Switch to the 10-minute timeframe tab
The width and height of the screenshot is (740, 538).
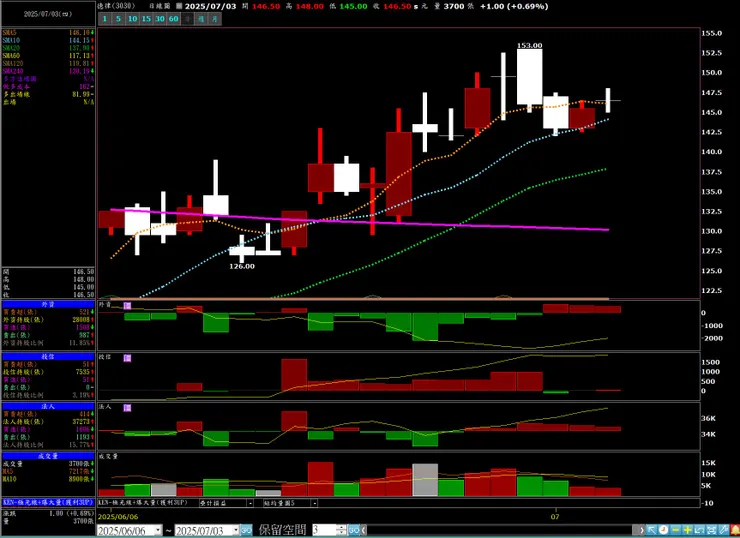coord(133,19)
